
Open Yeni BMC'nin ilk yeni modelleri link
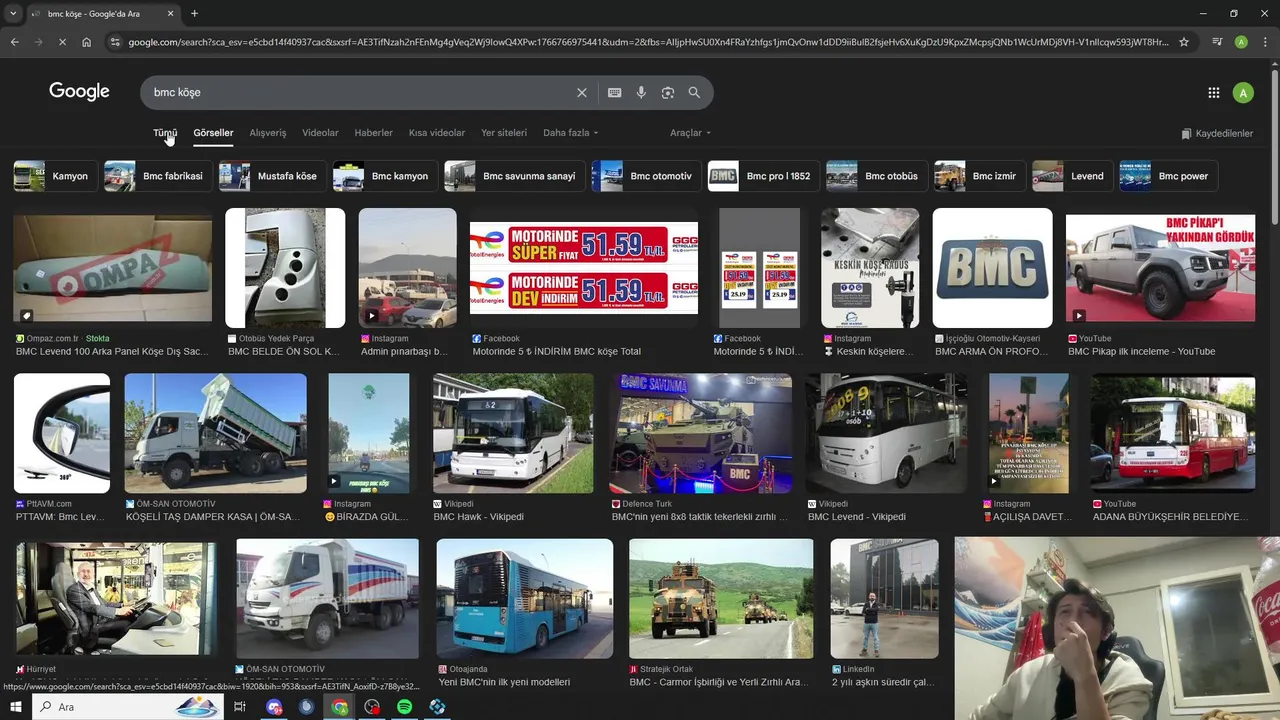[x=504, y=682]
